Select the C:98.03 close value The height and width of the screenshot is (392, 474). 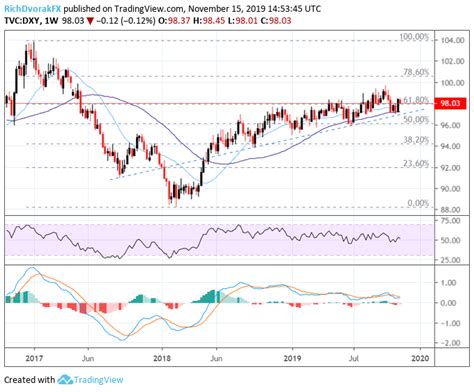[275, 21]
